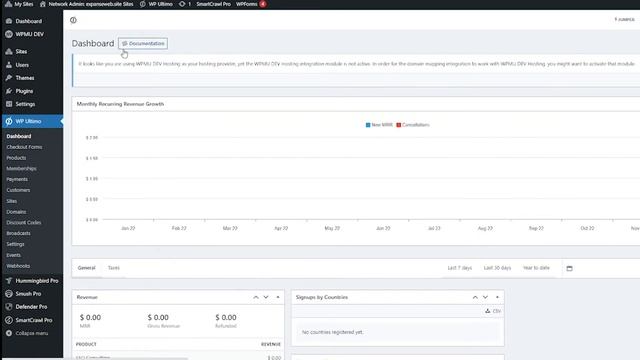Click the Documentation button
The image size is (640, 360).
tap(143, 43)
